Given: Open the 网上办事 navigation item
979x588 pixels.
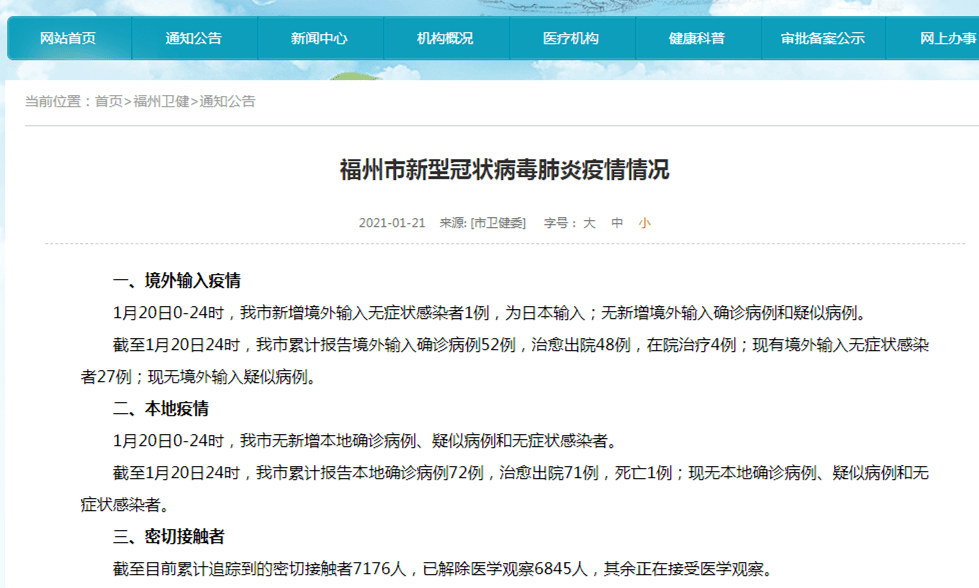Looking at the screenshot, I should click(947, 39).
